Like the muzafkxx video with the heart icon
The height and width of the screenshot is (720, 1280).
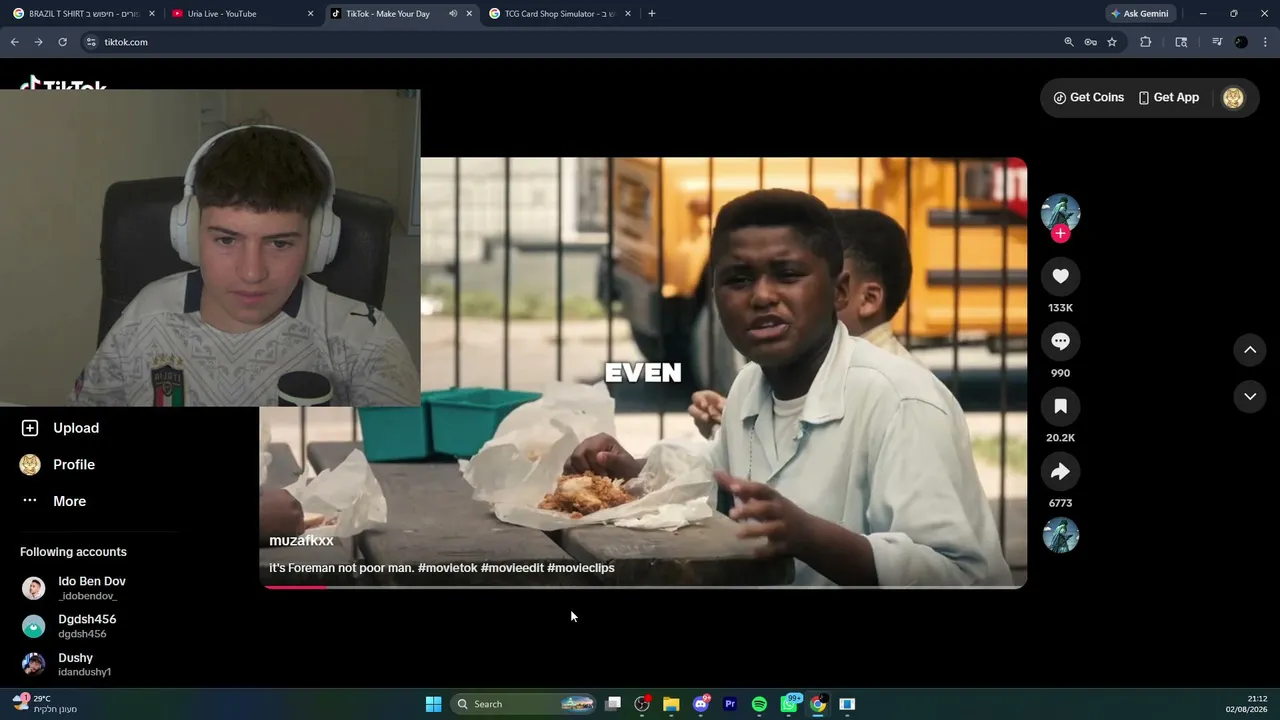point(1060,277)
